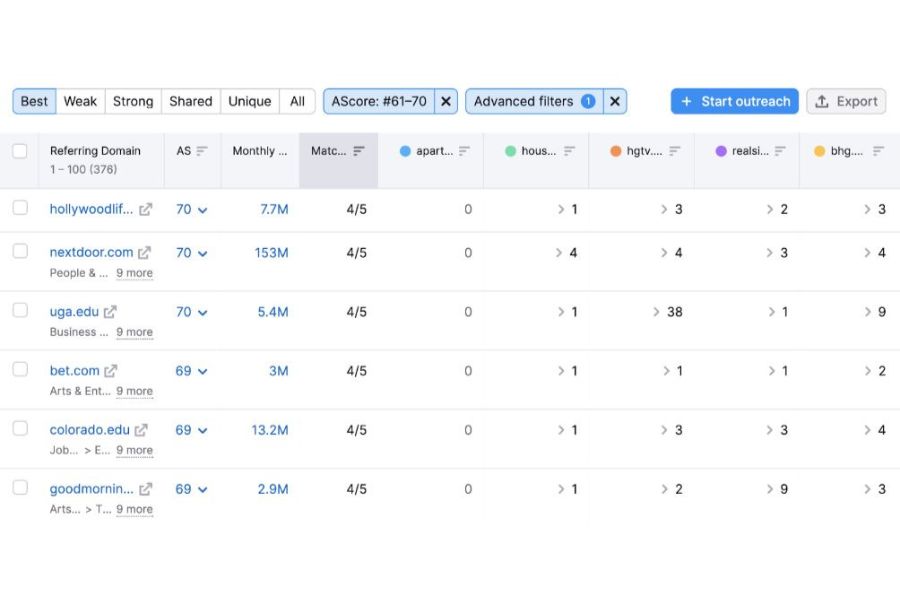The image size is (900, 600).
Task: Sort the hous... column
Action: pos(569,151)
